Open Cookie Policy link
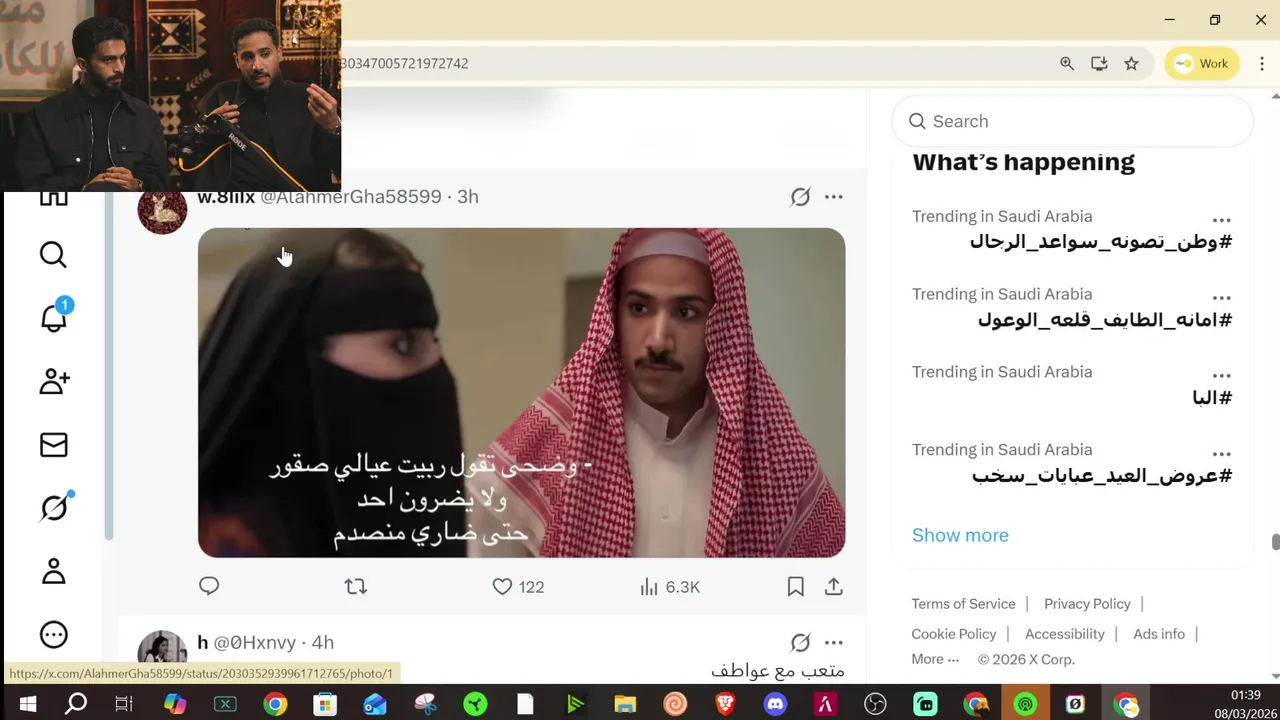Viewport: 1280px width, 720px height. click(x=954, y=634)
